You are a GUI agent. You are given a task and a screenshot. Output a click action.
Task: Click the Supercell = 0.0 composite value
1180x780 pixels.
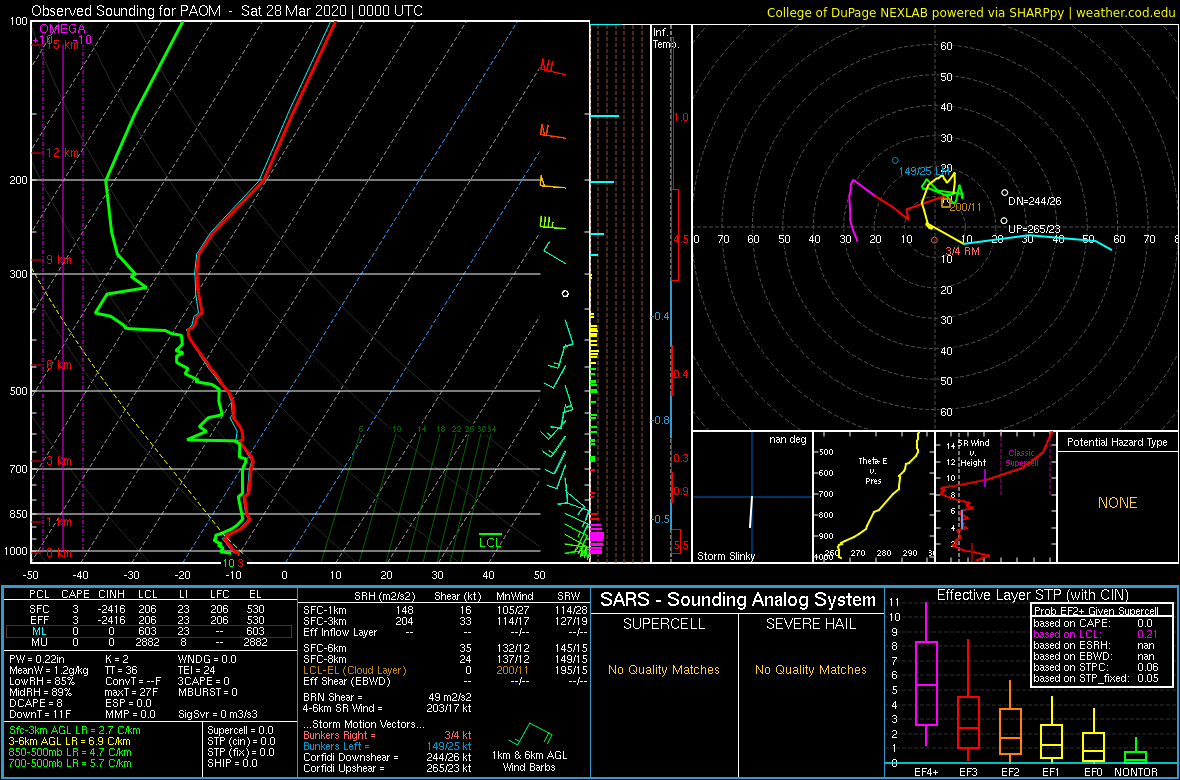point(241,731)
